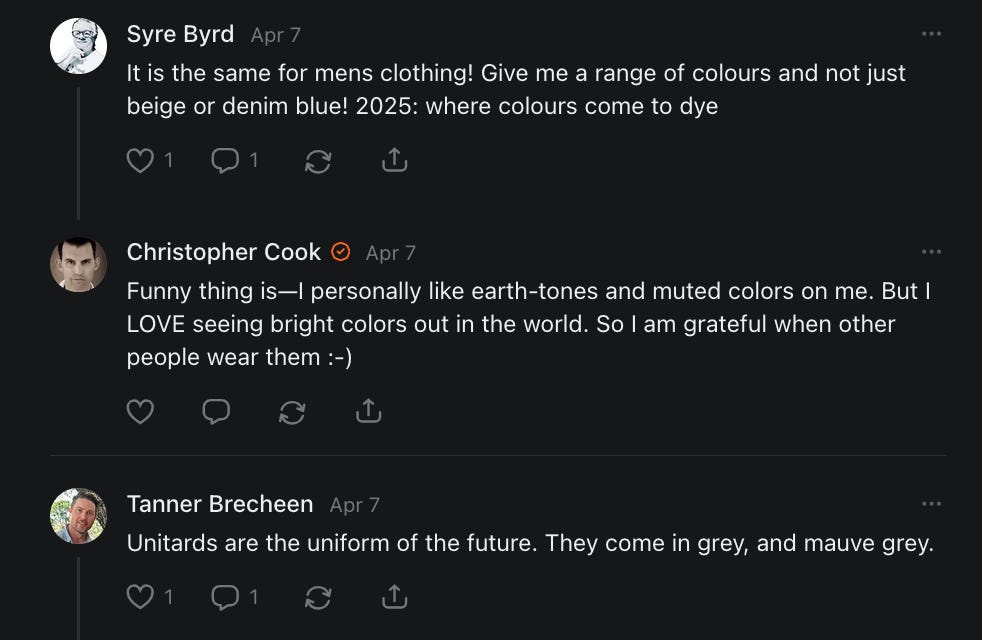Like Christopher Cook's comment
The width and height of the screenshot is (982, 640).
point(140,411)
